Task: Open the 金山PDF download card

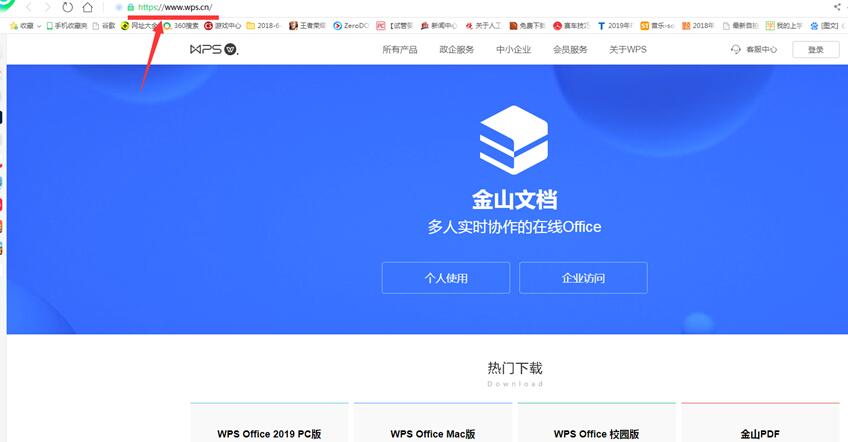Action: click(760, 423)
